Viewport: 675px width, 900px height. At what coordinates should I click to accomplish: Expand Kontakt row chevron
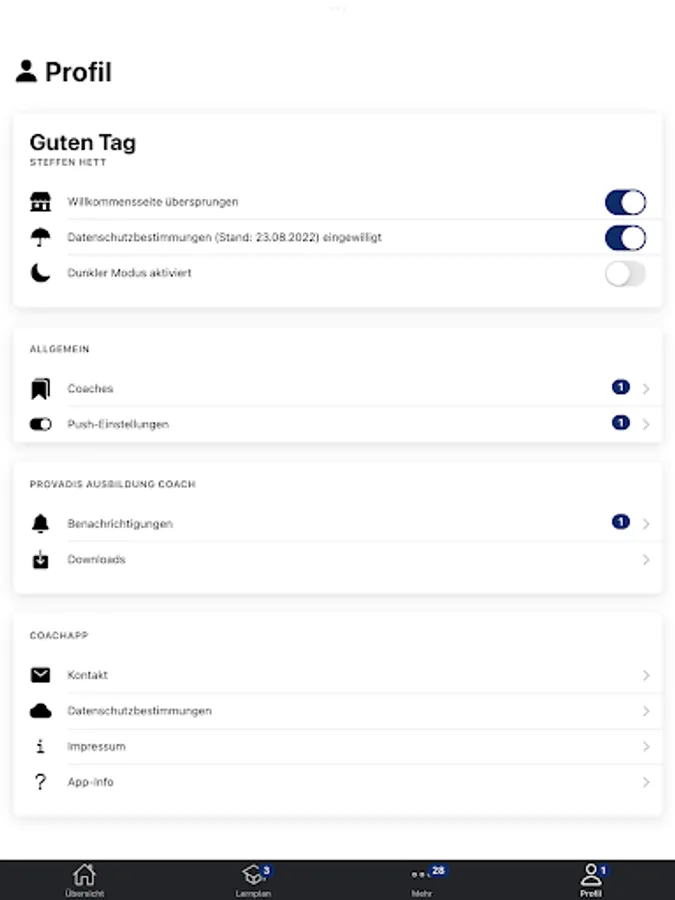646,675
